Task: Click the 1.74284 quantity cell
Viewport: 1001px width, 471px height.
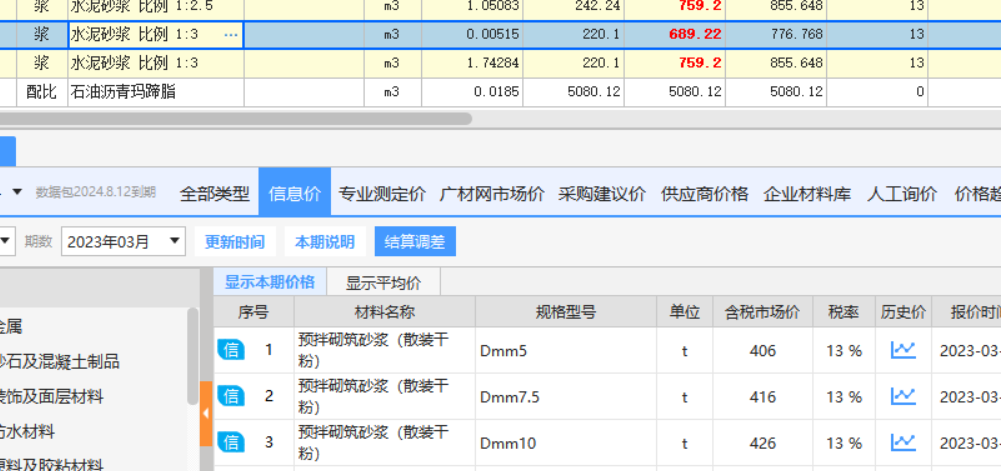Action: pyautogui.click(x=472, y=63)
